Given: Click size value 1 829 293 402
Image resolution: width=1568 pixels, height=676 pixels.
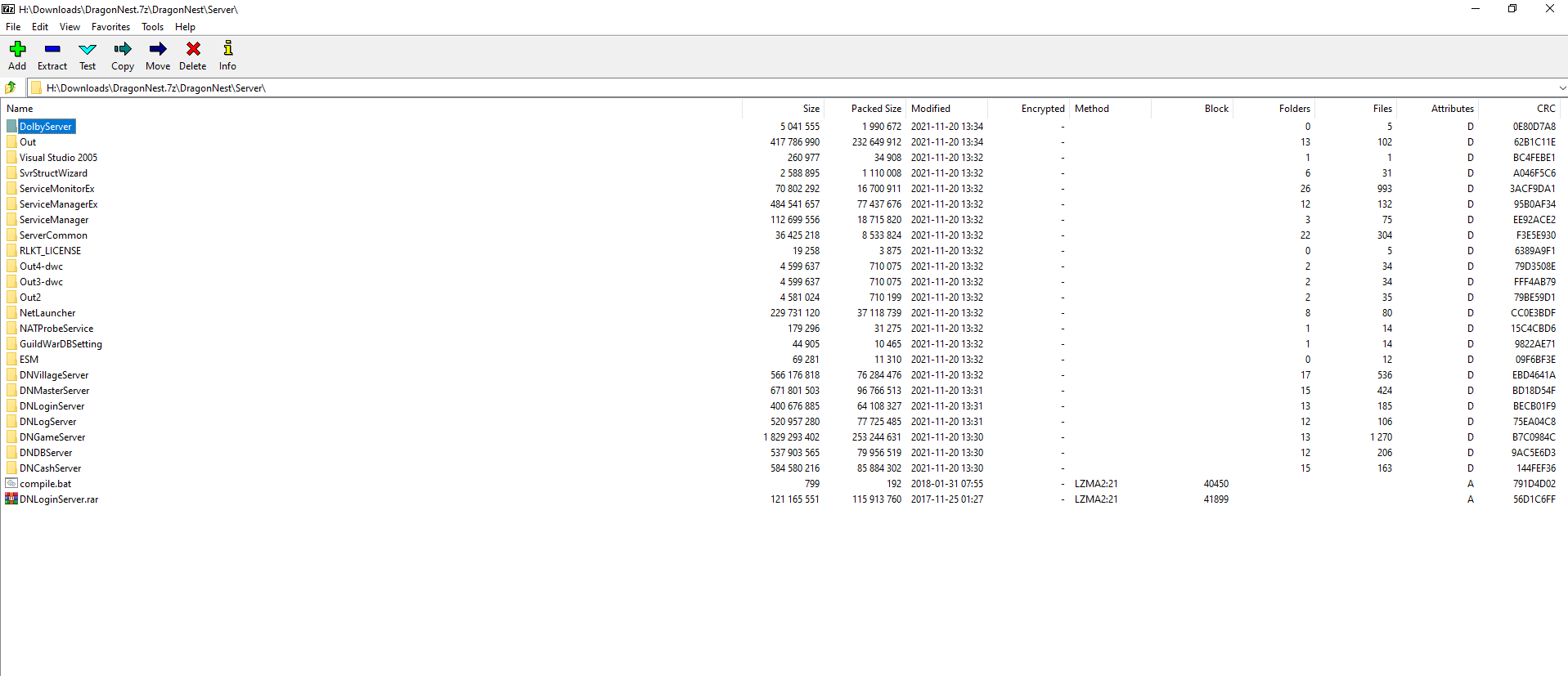Looking at the screenshot, I should pyautogui.click(x=791, y=436).
